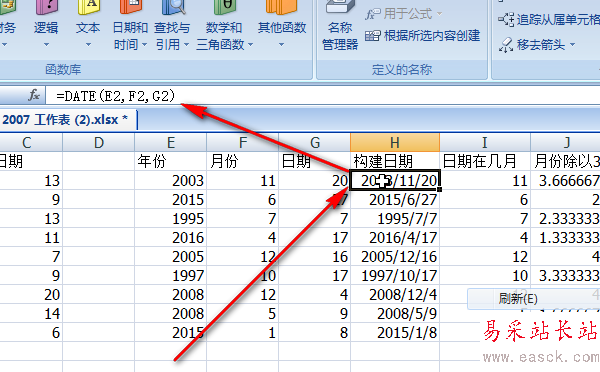This screenshot has width=600, height=372.
Task: Click the 月份 header cell
Action: [243, 162]
